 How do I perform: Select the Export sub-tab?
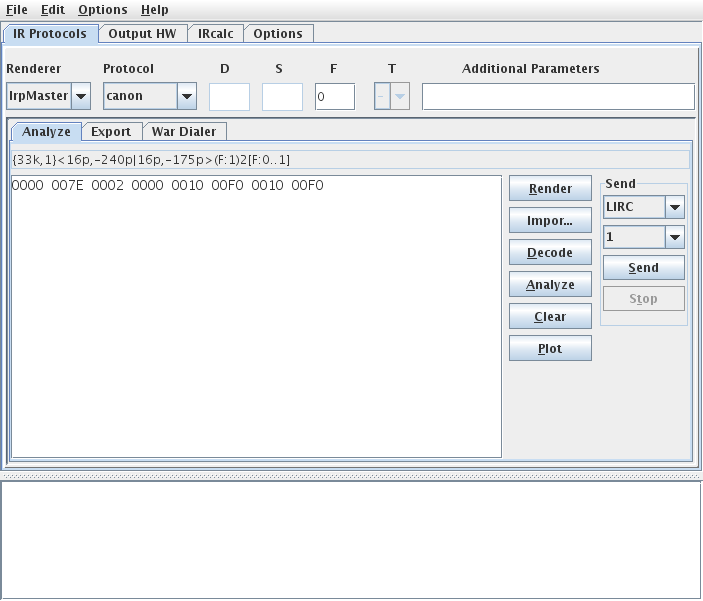tap(111, 131)
